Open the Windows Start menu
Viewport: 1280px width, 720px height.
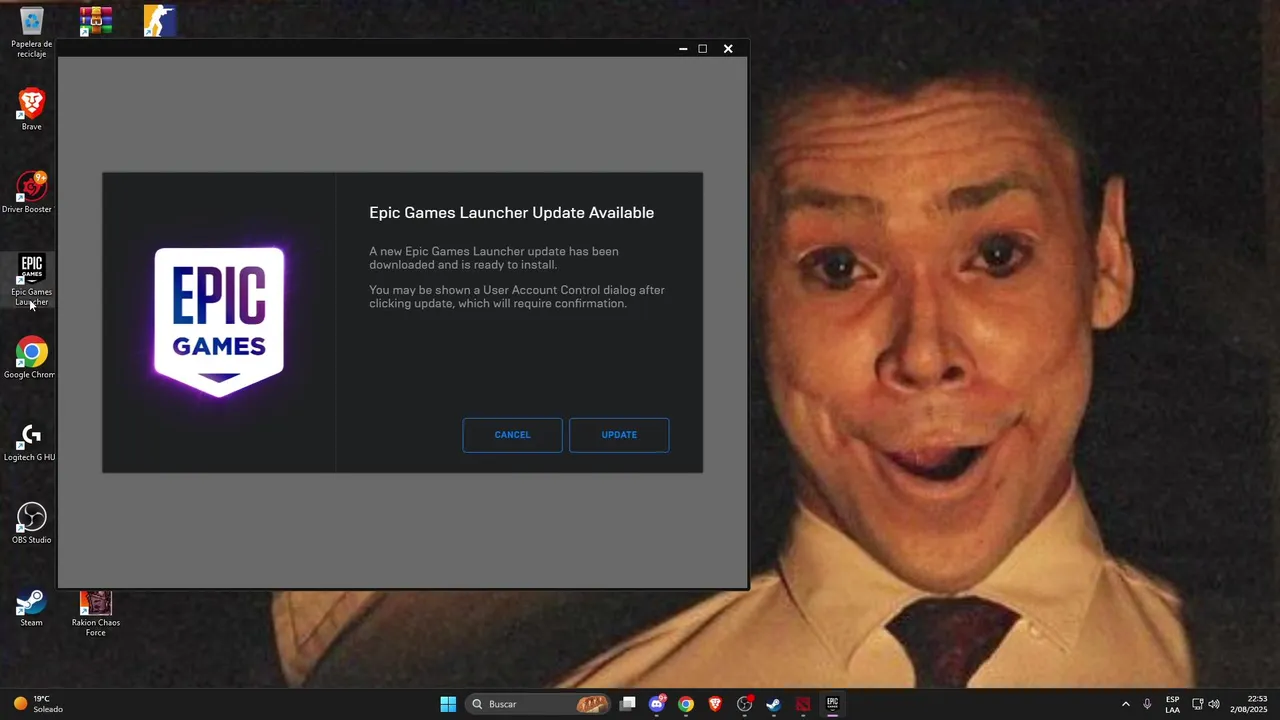tap(448, 704)
